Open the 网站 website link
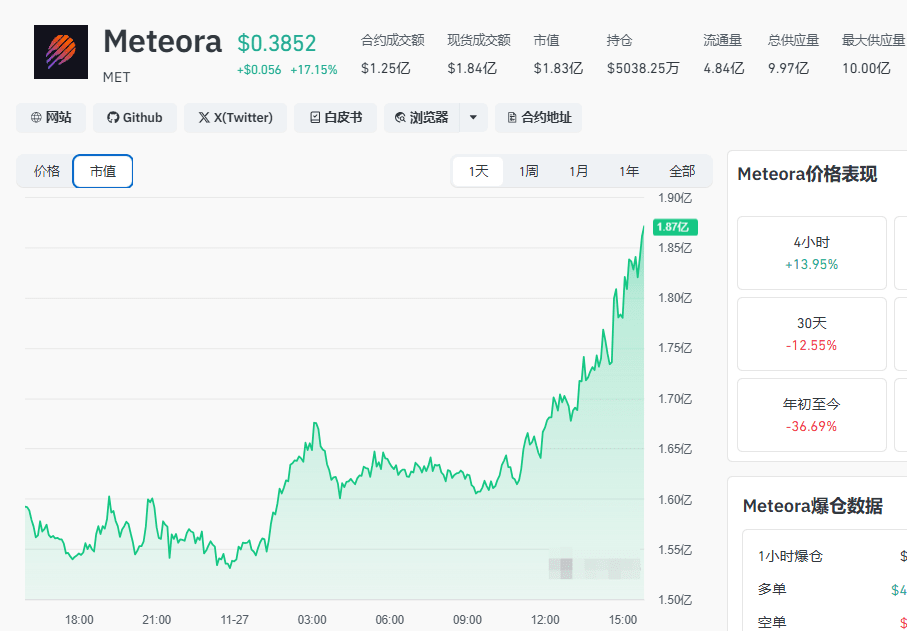The height and width of the screenshot is (631, 907). [x=51, y=117]
